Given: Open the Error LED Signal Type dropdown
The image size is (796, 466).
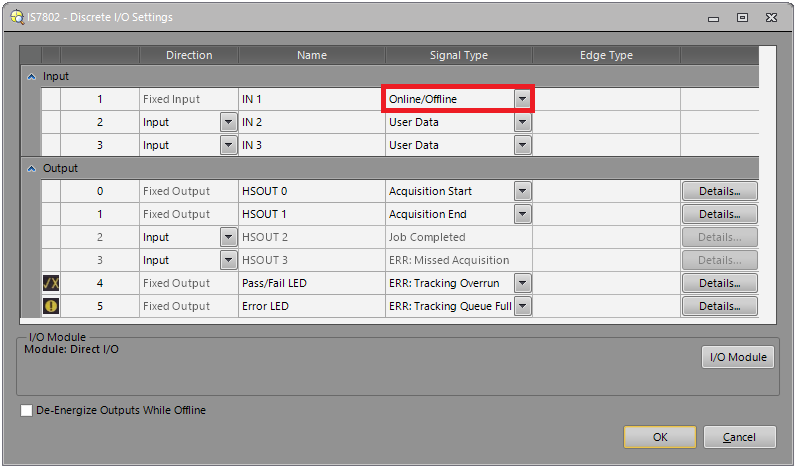Looking at the screenshot, I should [522, 306].
